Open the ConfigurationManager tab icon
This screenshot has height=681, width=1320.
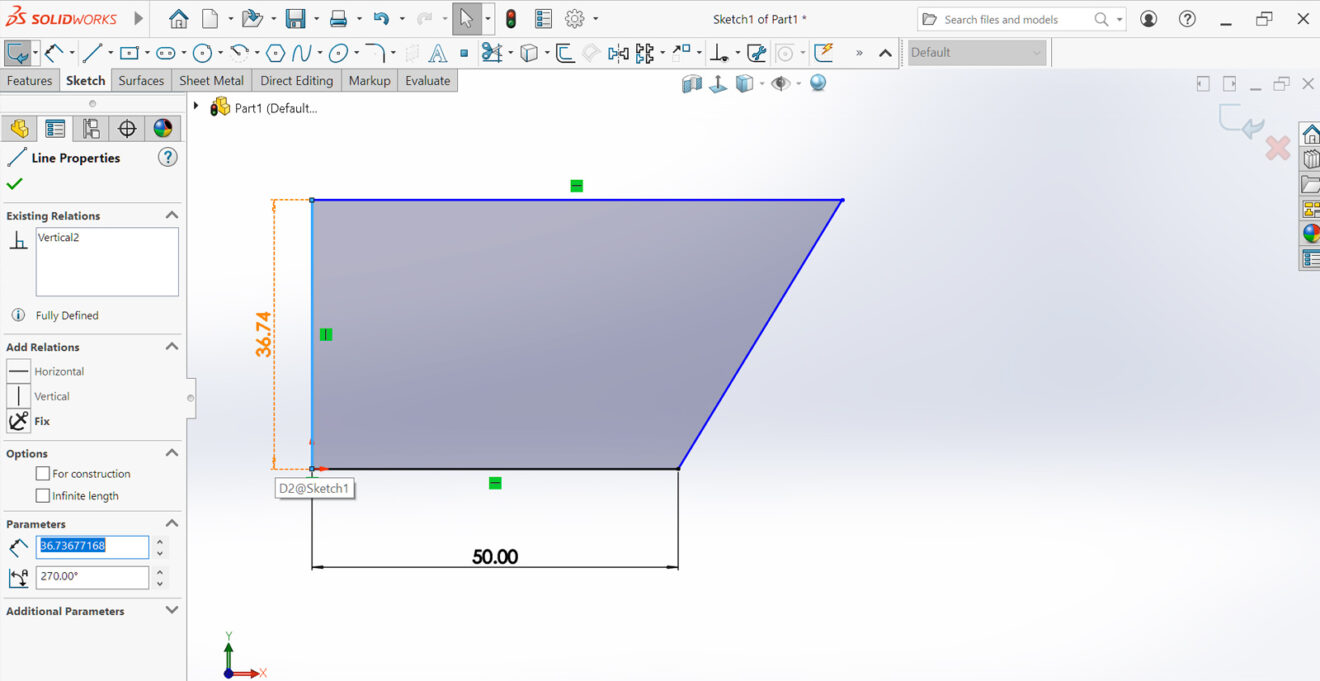coord(91,128)
